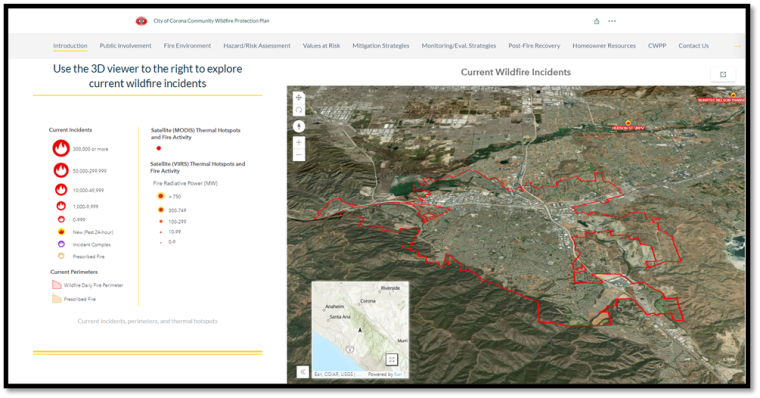Click the City of Corona logo icon
760x398 pixels.
tap(141, 21)
